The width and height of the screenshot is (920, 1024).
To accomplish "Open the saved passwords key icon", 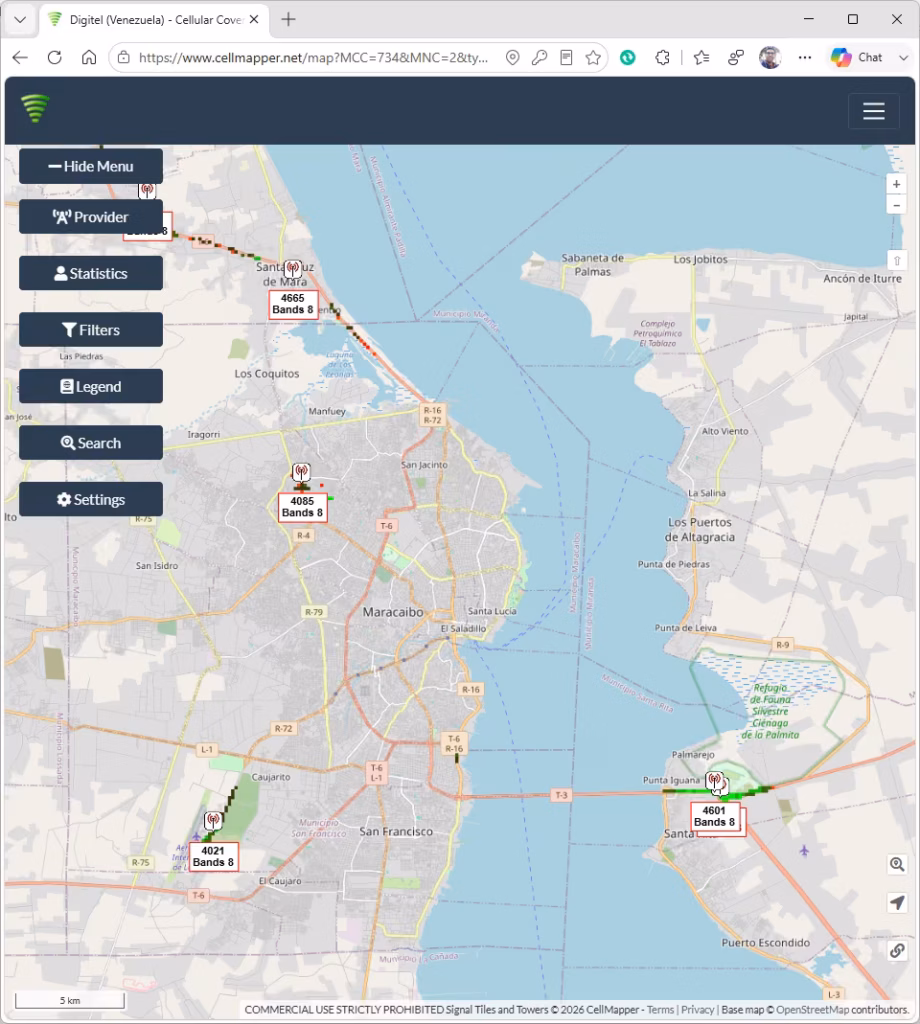I will pos(539,57).
